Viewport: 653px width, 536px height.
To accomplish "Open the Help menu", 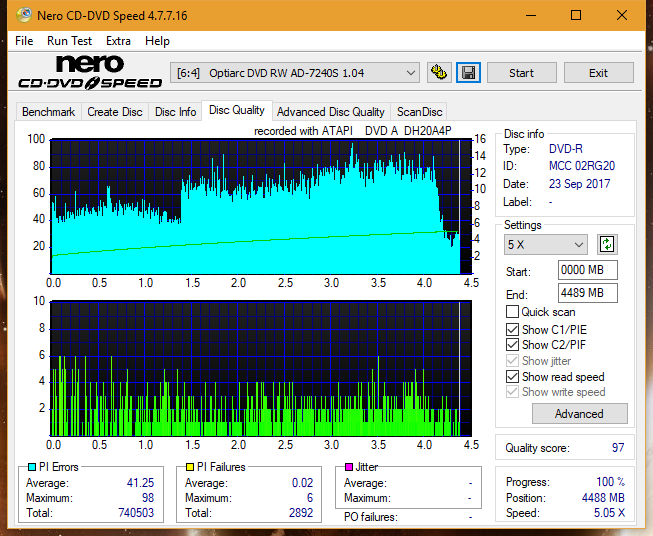I will (x=157, y=41).
